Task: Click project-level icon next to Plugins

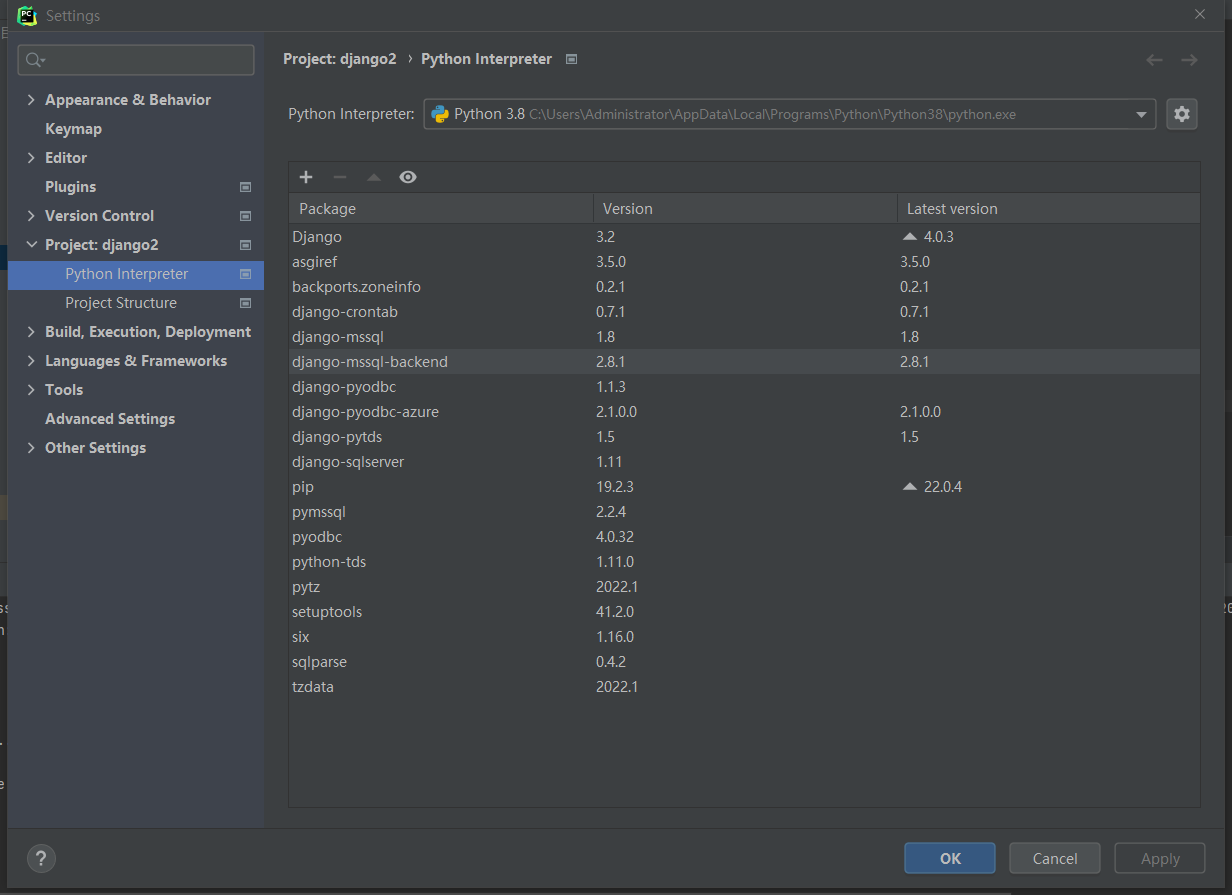Action: [246, 187]
